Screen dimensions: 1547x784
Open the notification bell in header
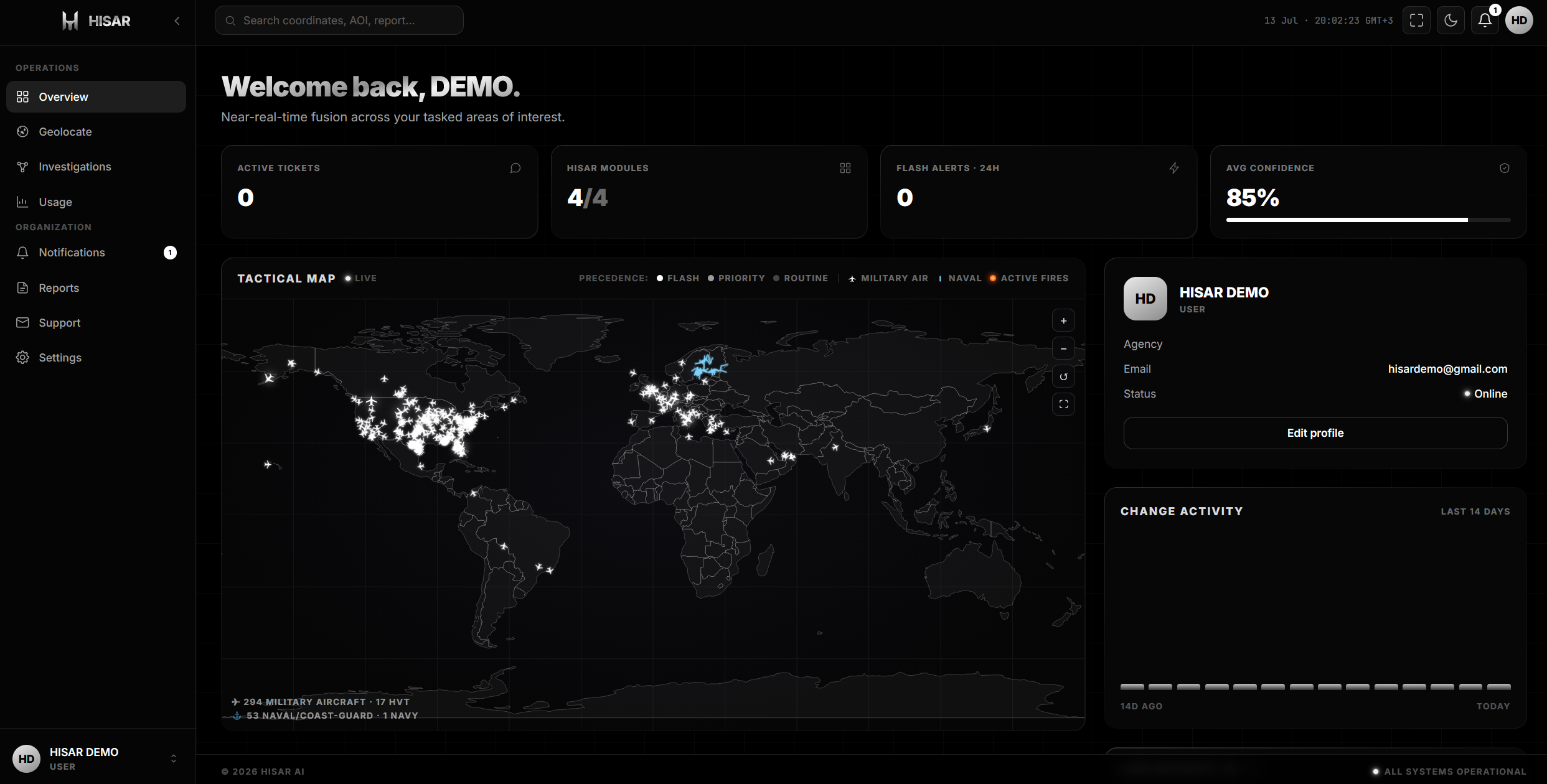point(1485,21)
